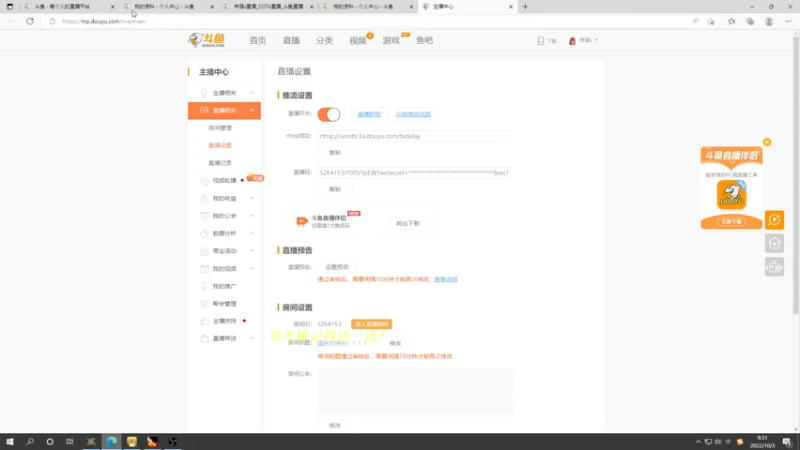The height and width of the screenshot is (450, 800).
Task: Click 修改 next to room title
Action: pyautogui.click(x=395, y=343)
